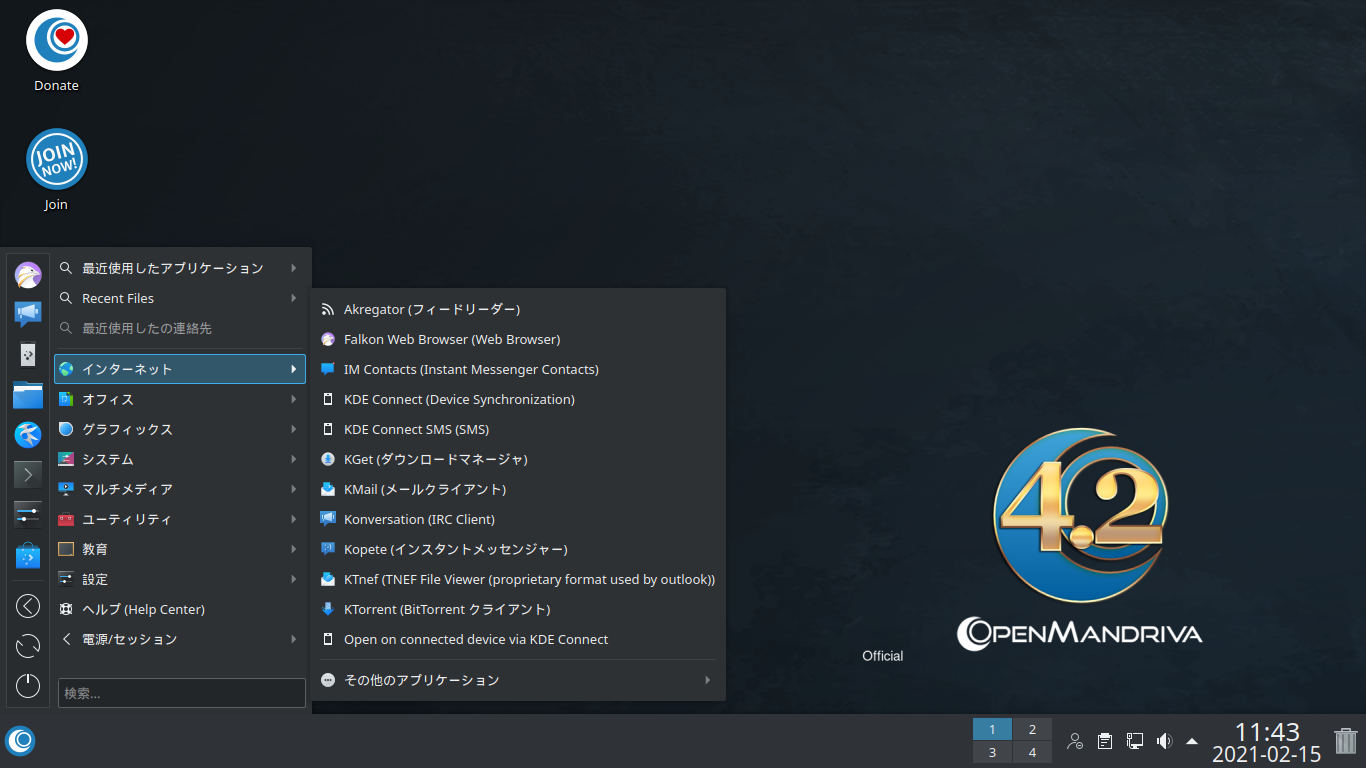Open KDE Connect (Device Synchronization)
This screenshot has height=768, width=1366.
(x=518, y=399)
